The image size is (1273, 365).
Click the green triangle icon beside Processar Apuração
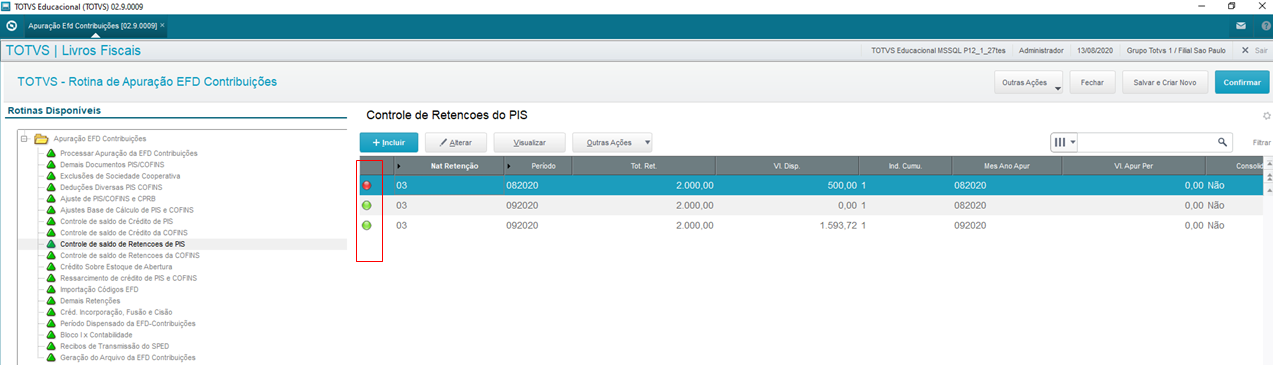pyautogui.click(x=52, y=153)
